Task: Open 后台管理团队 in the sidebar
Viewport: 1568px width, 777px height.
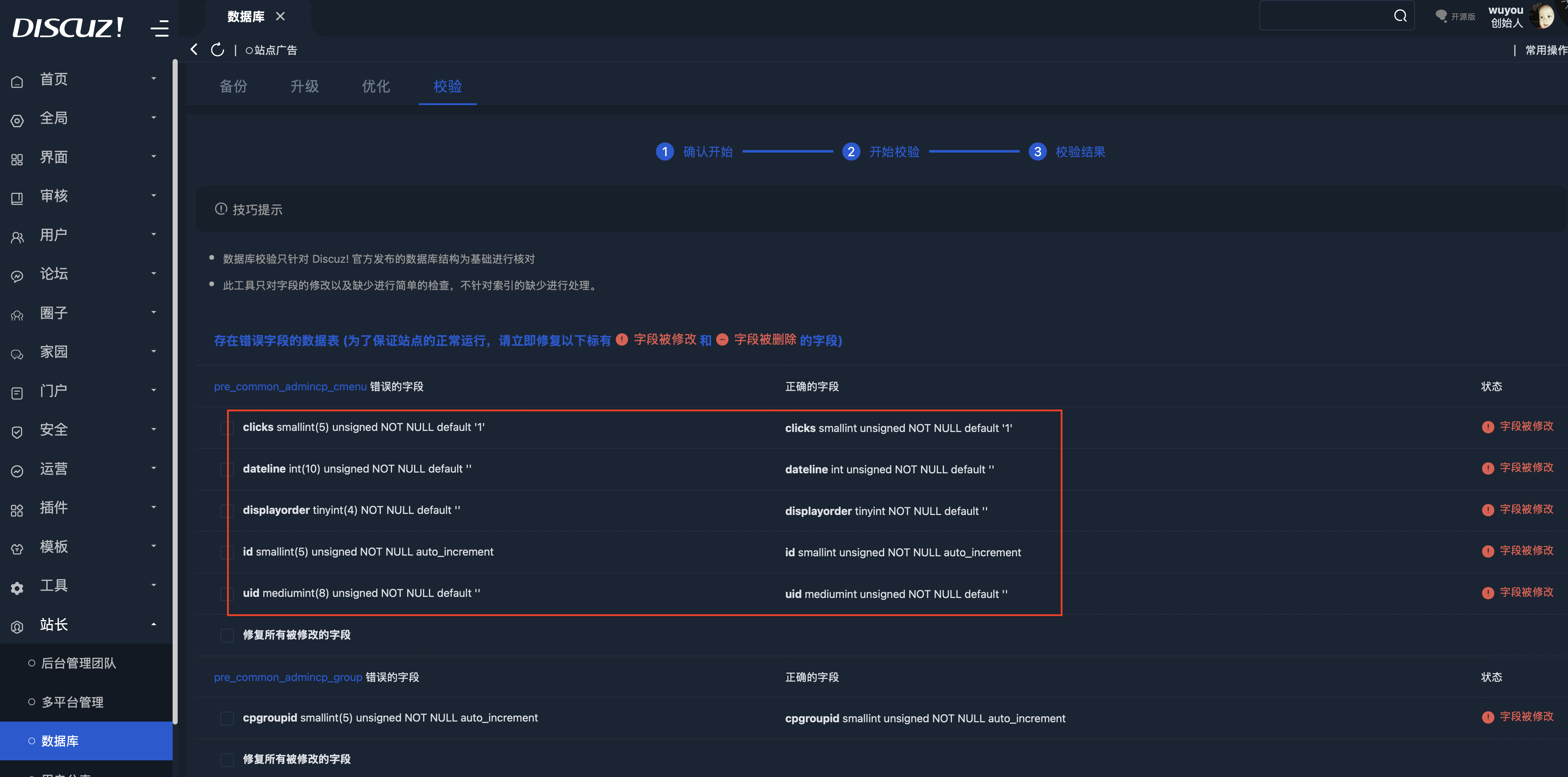Action: click(x=79, y=663)
